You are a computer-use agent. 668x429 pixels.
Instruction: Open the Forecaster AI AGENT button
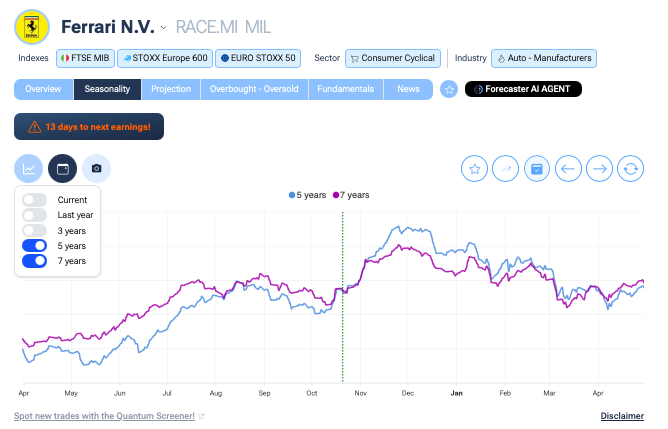[523, 89]
